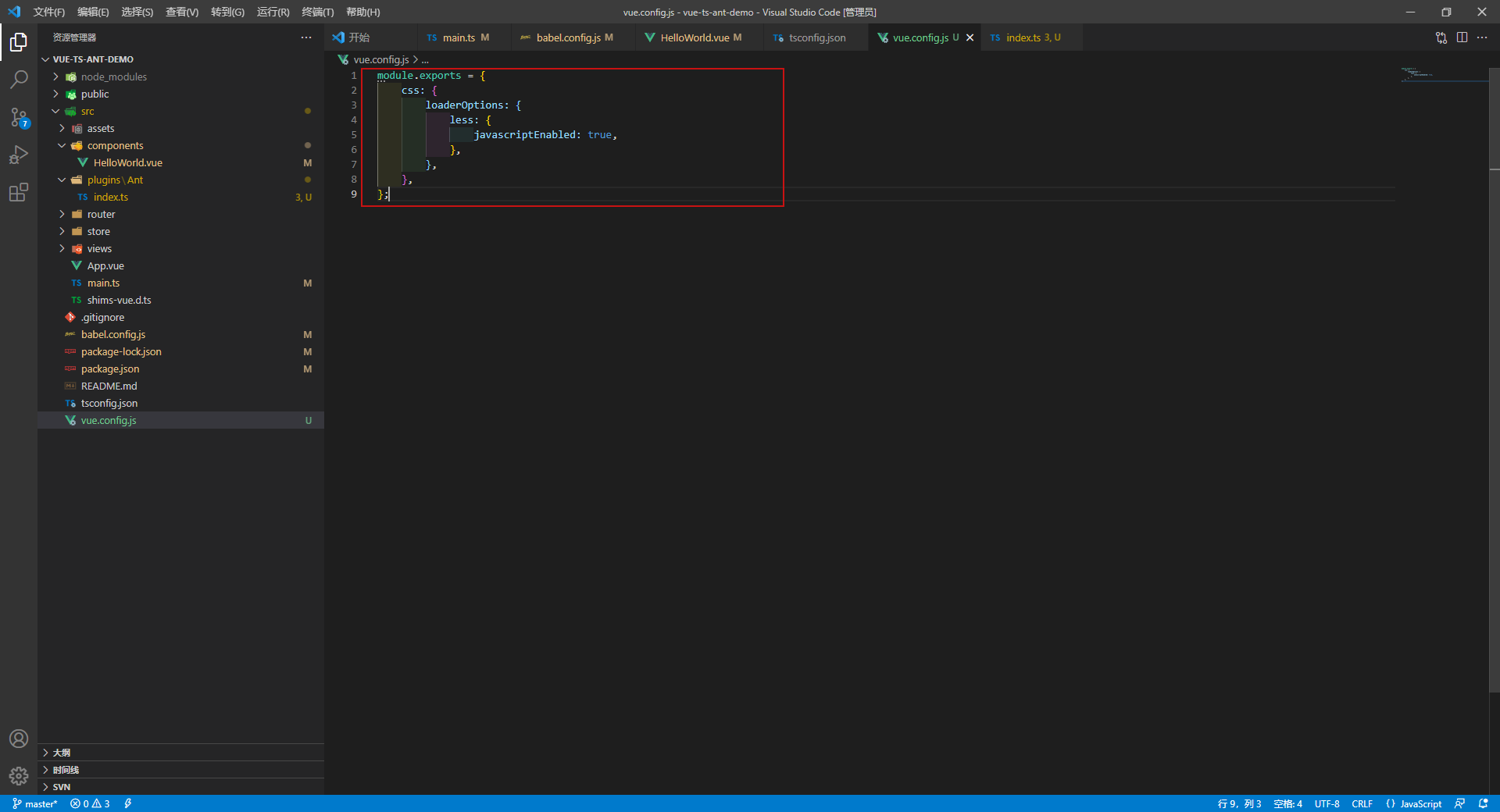Viewport: 1500px width, 812px height.
Task: Click the code minimap preview
Action: point(1444,76)
